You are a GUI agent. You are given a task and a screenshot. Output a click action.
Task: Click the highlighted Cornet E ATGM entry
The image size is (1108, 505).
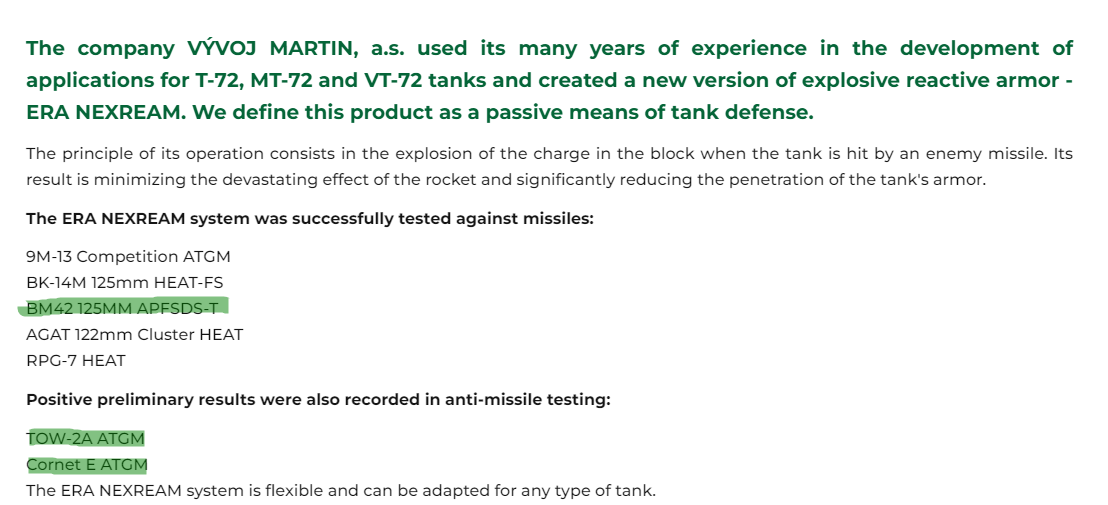point(87,465)
